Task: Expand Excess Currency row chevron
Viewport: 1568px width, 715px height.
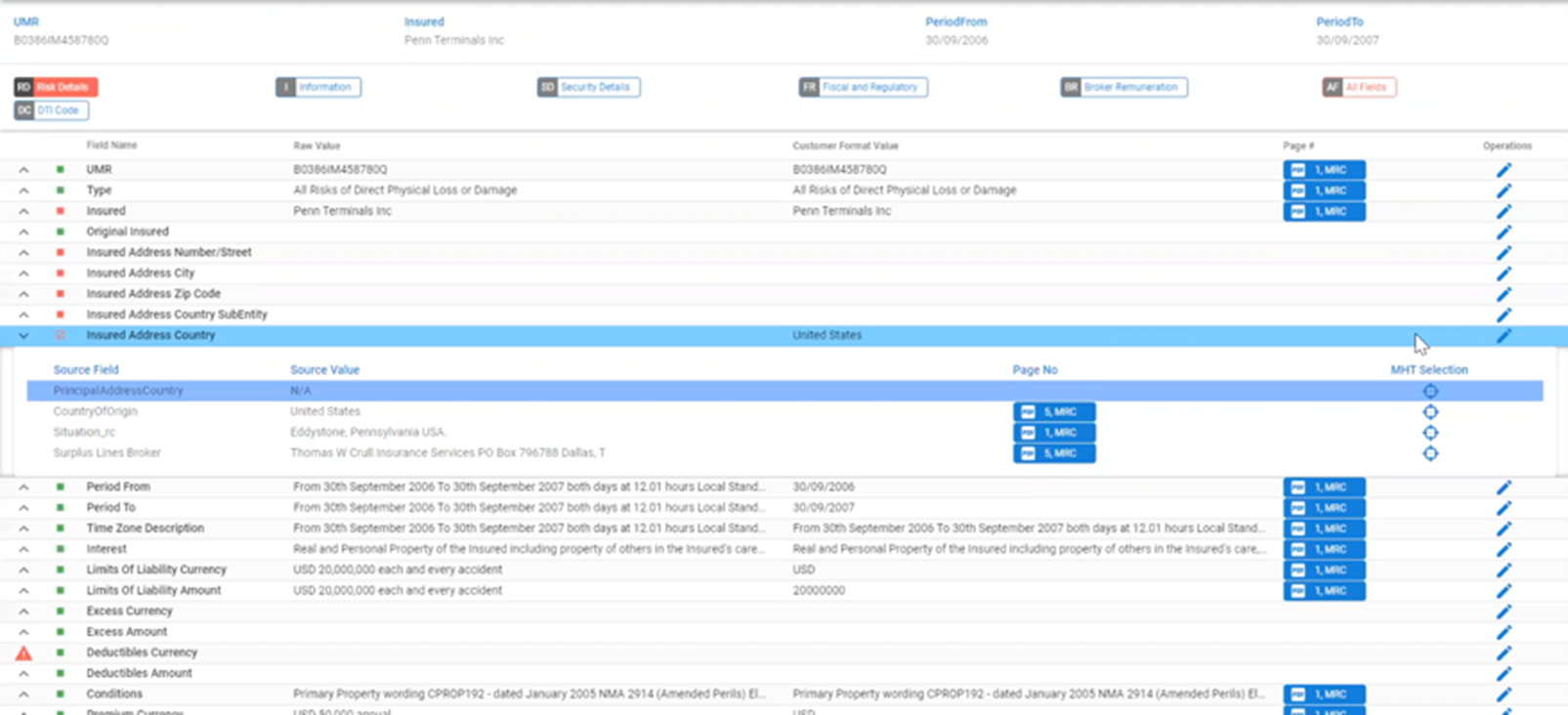Action: coord(23,611)
